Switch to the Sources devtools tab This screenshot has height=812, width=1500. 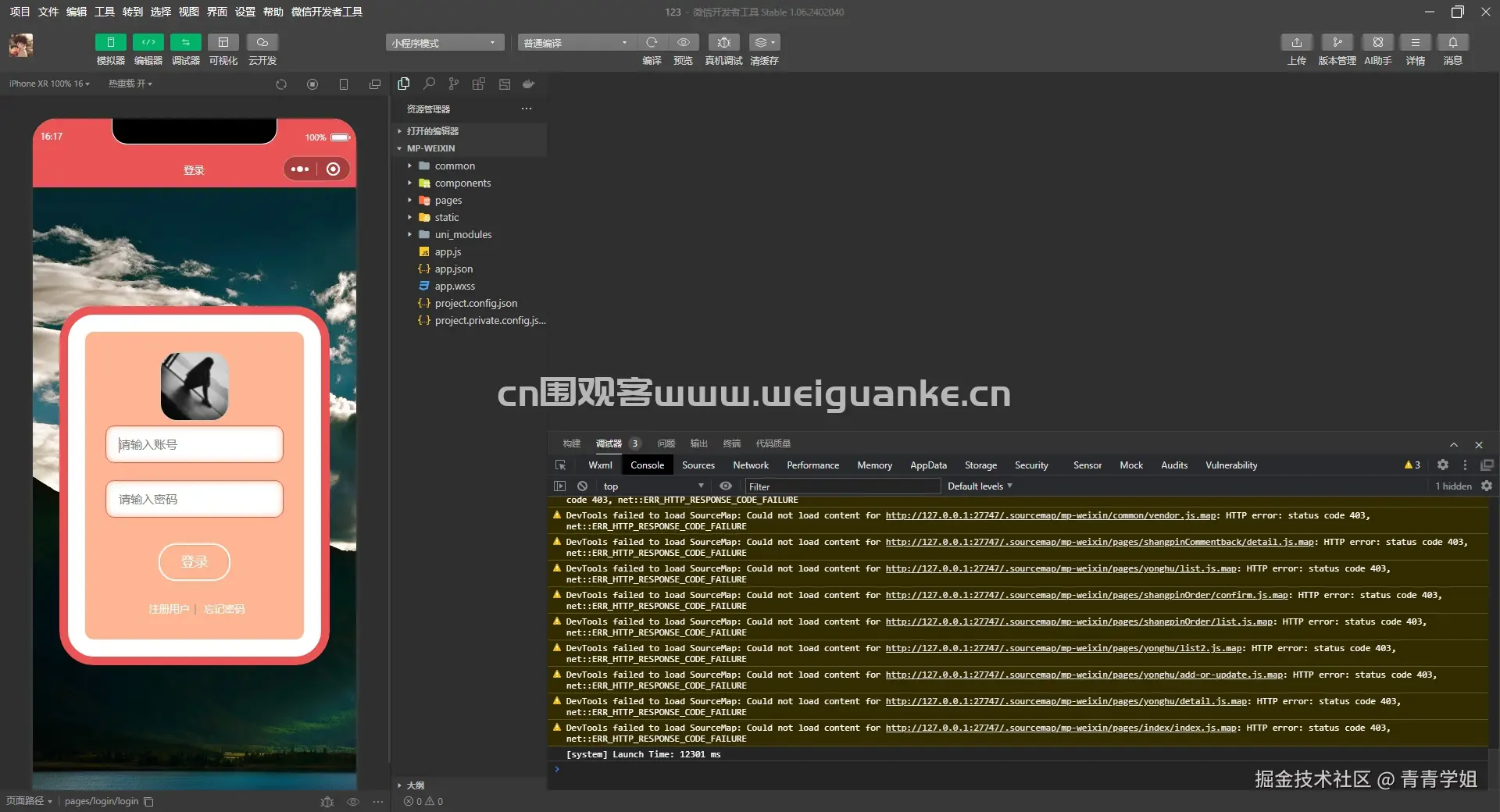click(698, 465)
